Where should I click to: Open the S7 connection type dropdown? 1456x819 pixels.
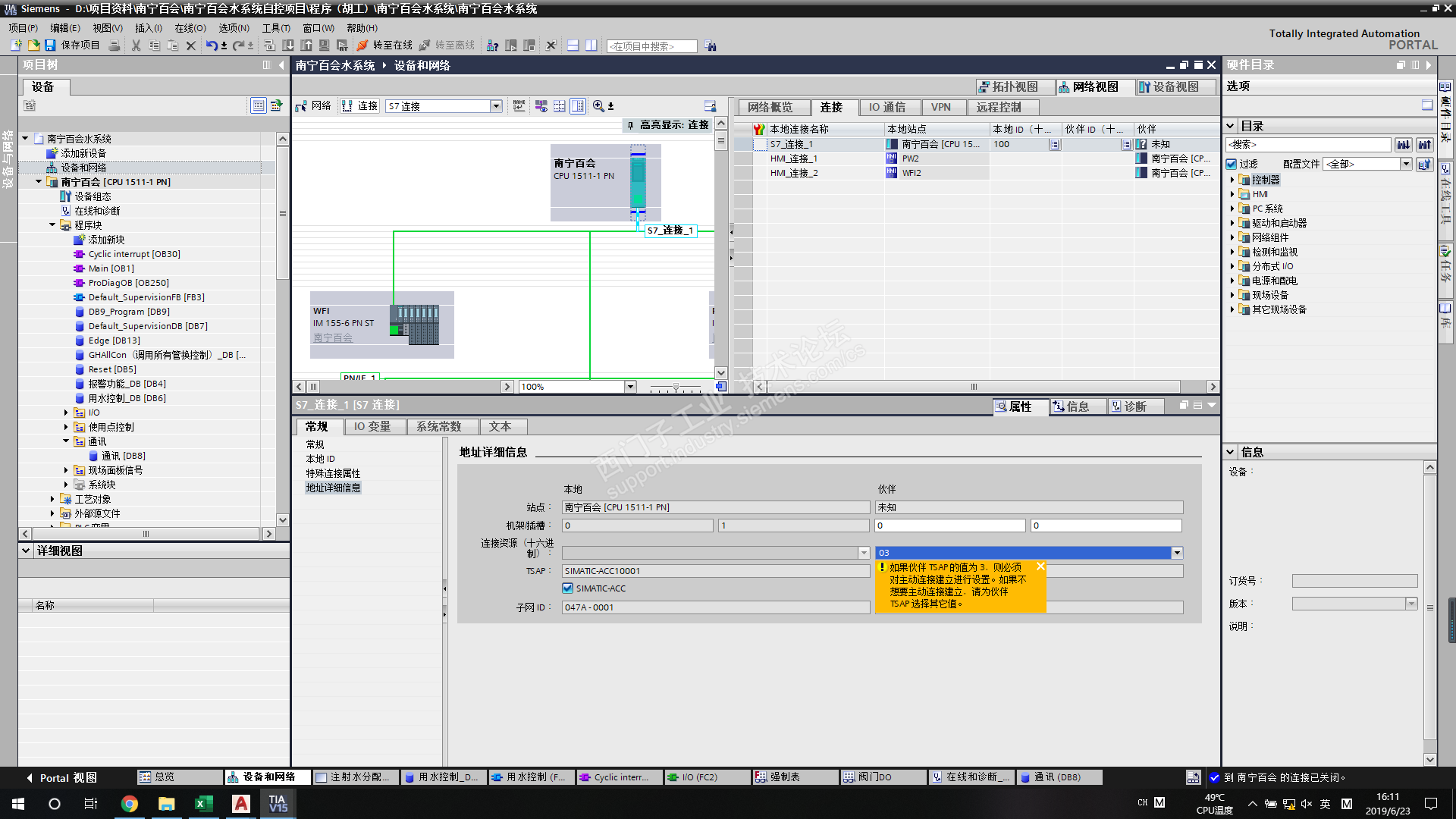coord(496,106)
